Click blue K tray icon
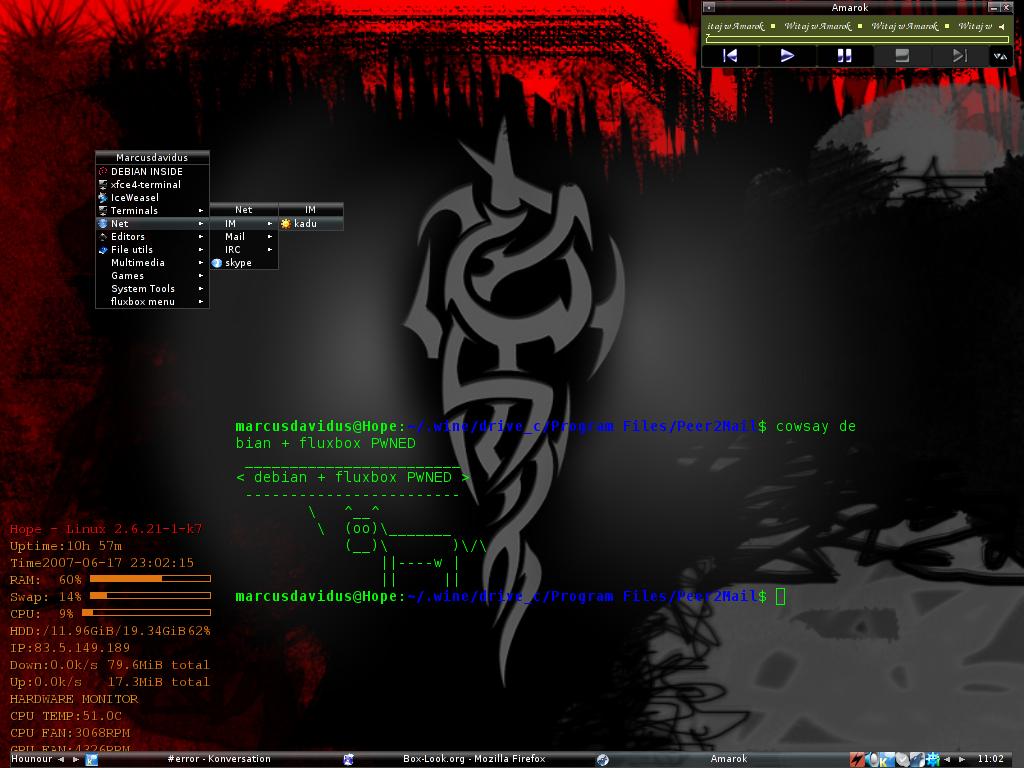1024x768 pixels. tap(887, 760)
